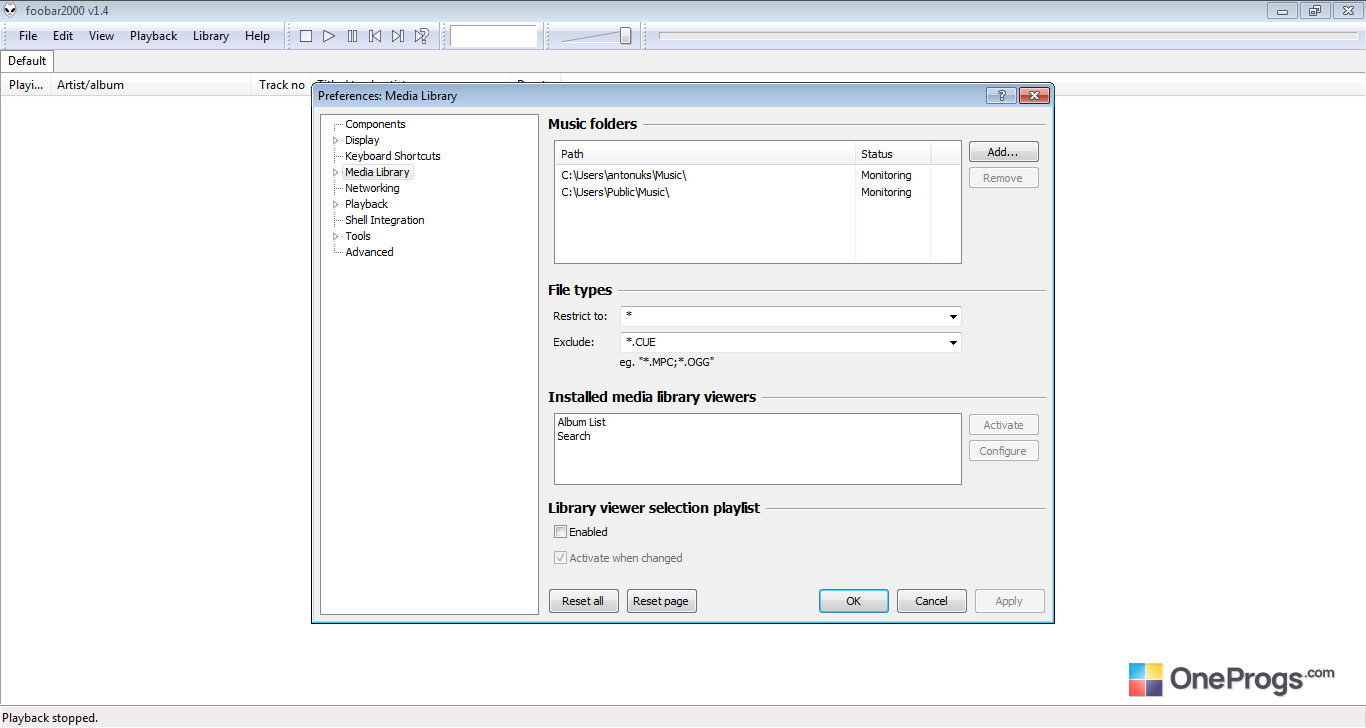The width and height of the screenshot is (1366, 728).
Task: Open the Exclude file types dropdown
Action: coord(953,343)
